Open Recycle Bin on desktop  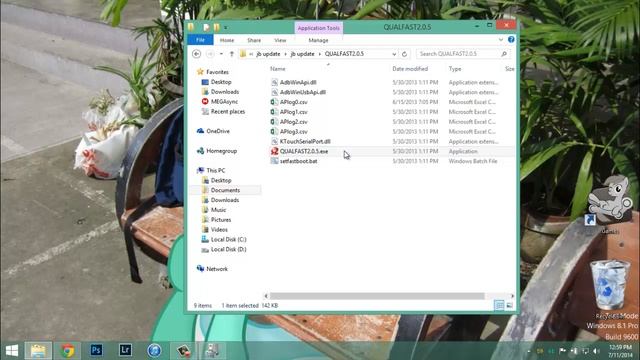[x=610, y=289]
